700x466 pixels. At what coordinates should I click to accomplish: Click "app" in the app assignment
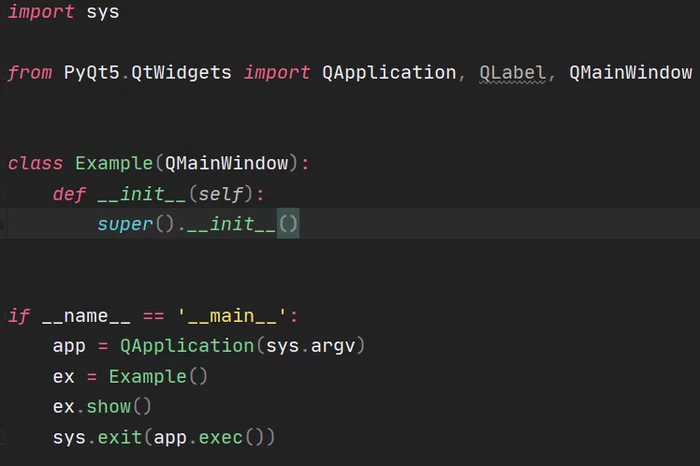[69, 346]
